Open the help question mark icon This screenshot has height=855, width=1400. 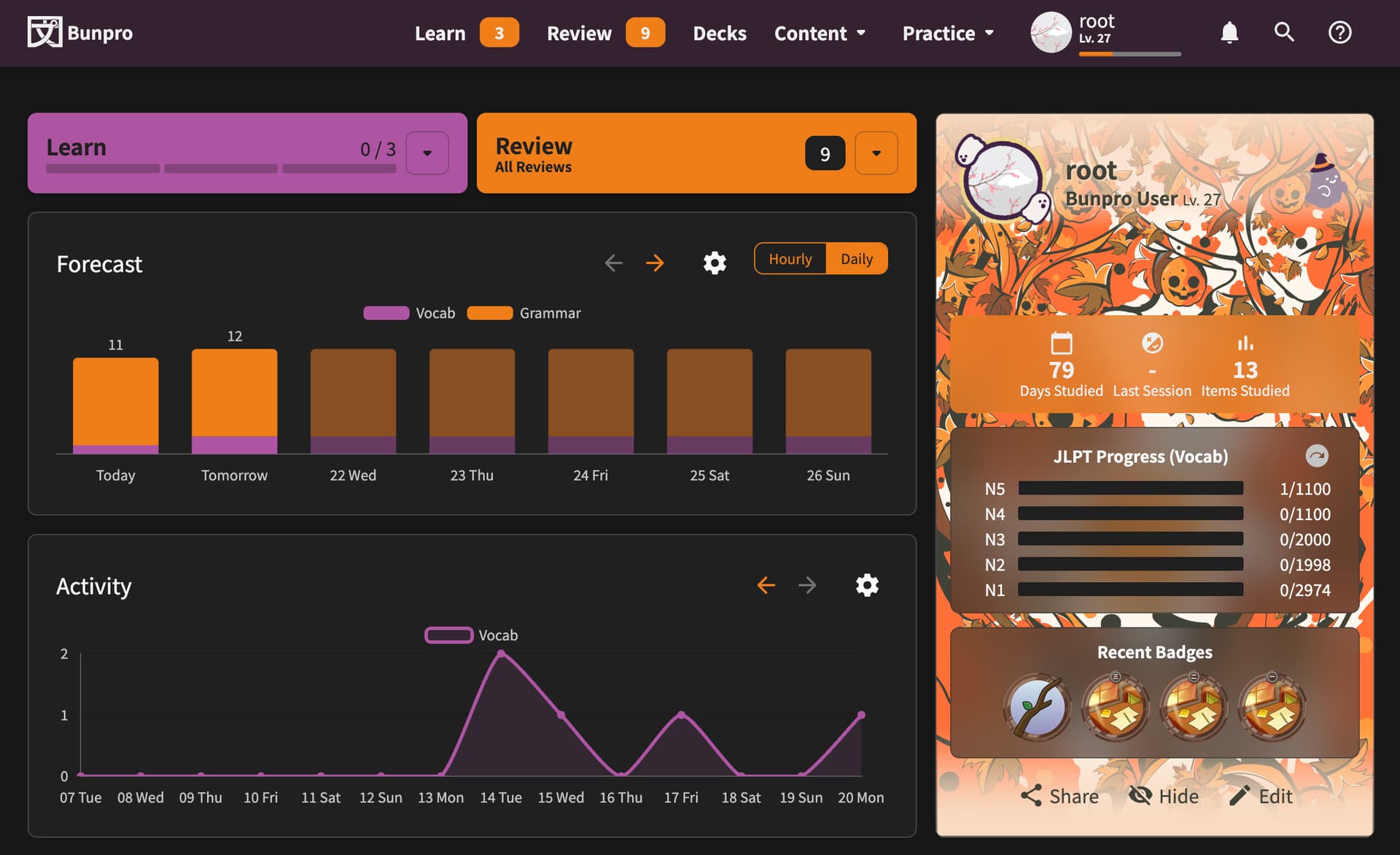pyautogui.click(x=1339, y=33)
